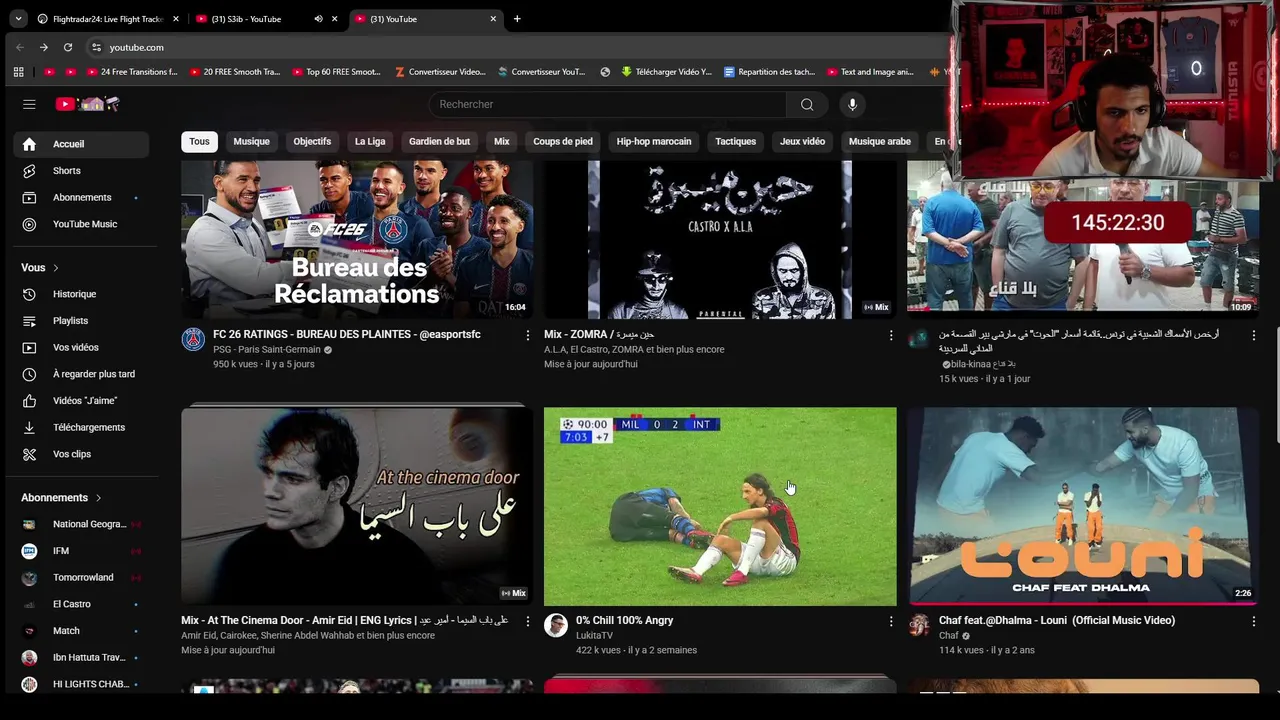Screen dimensions: 1280x720
Task: Open 24 Free Transitions bookmark
Action: [132, 72]
